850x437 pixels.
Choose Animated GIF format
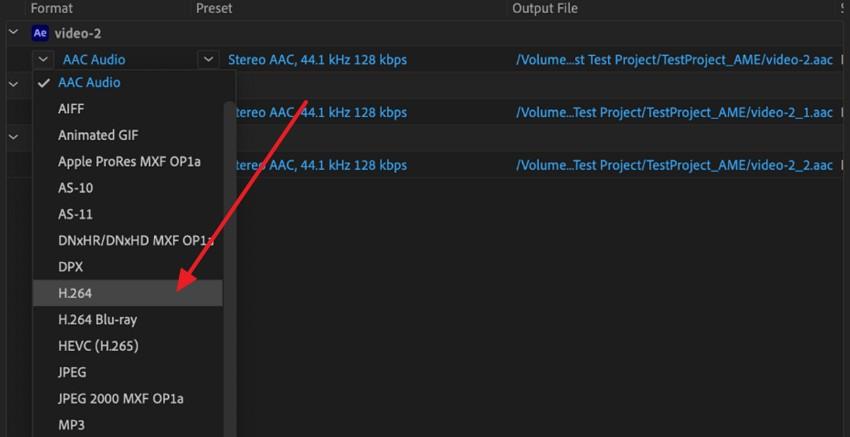[x=128, y=135]
